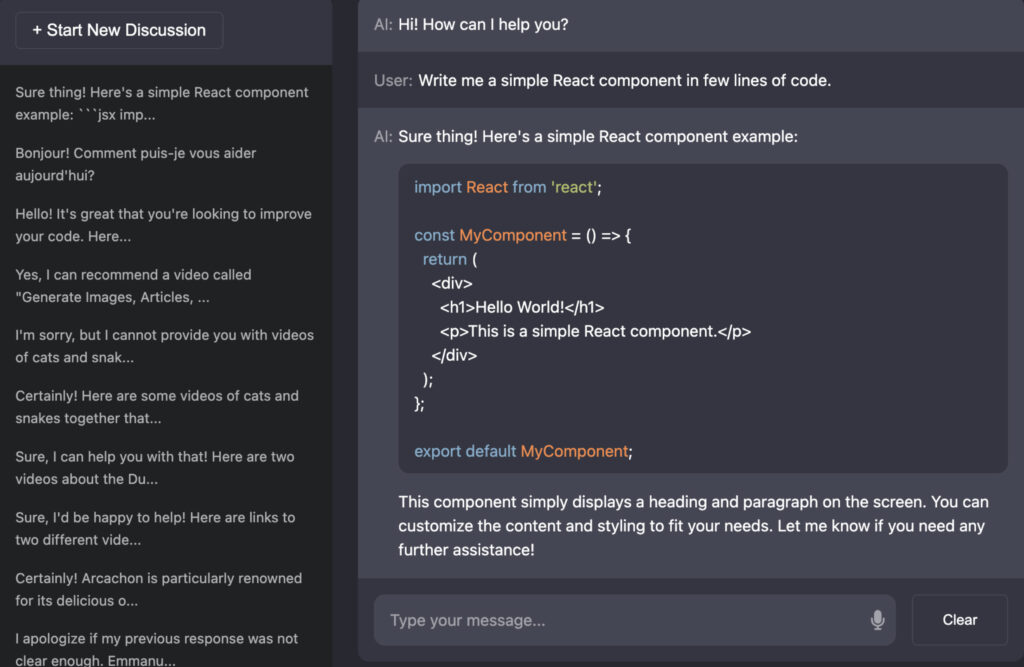Click the microphone icon in message box

pyautogui.click(x=877, y=619)
